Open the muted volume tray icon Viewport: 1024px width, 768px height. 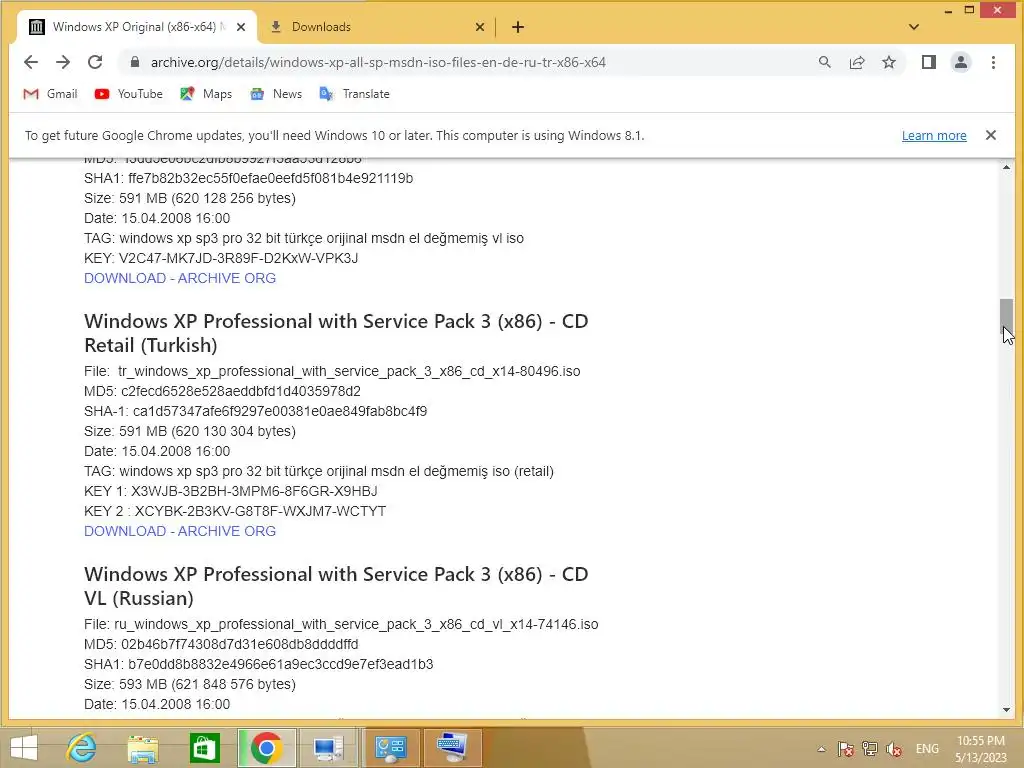click(894, 749)
